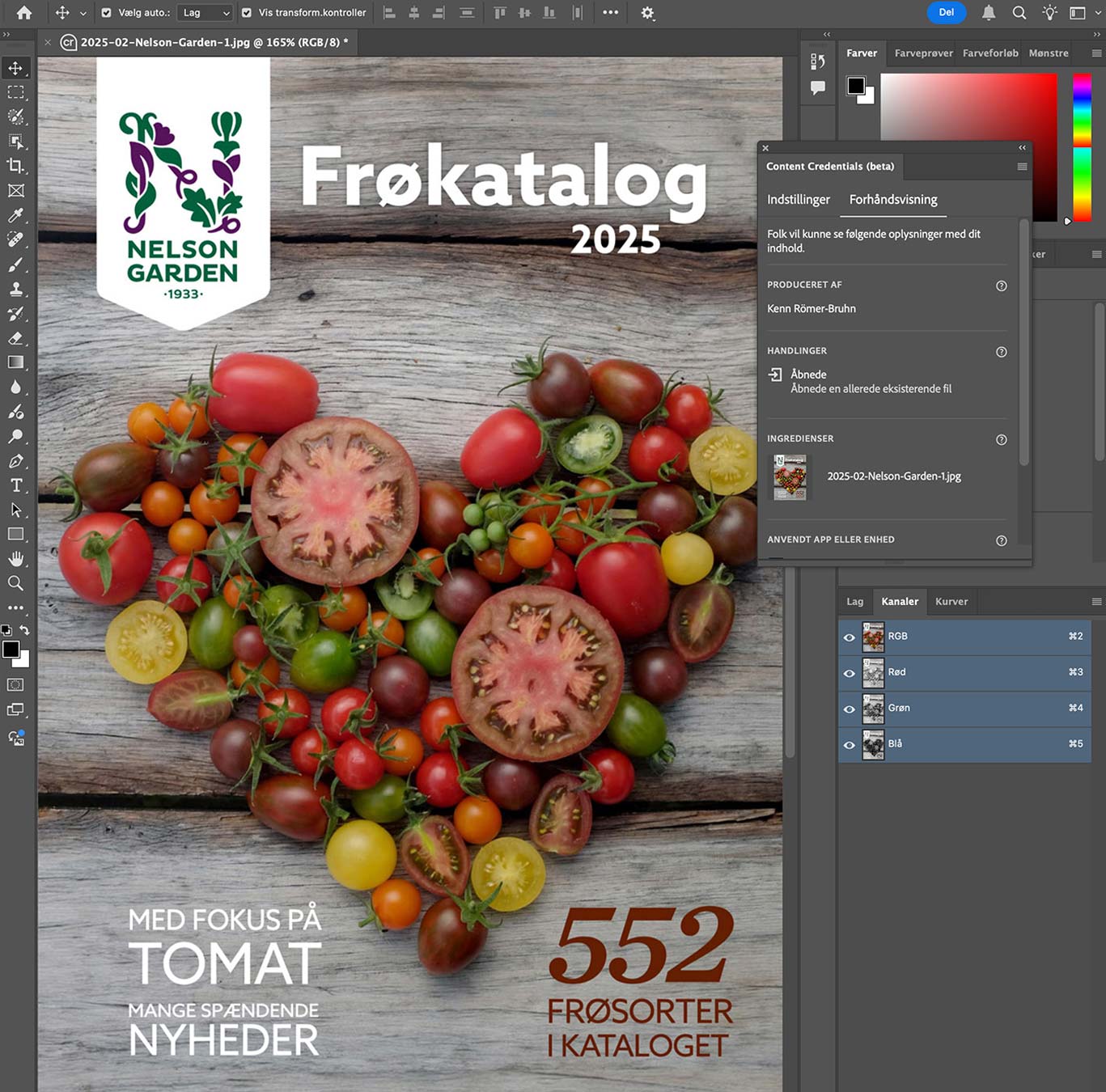Open the Indstillinger tab in Content Credentials
The height and width of the screenshot is (1092, 1106).
pos(799,199)
